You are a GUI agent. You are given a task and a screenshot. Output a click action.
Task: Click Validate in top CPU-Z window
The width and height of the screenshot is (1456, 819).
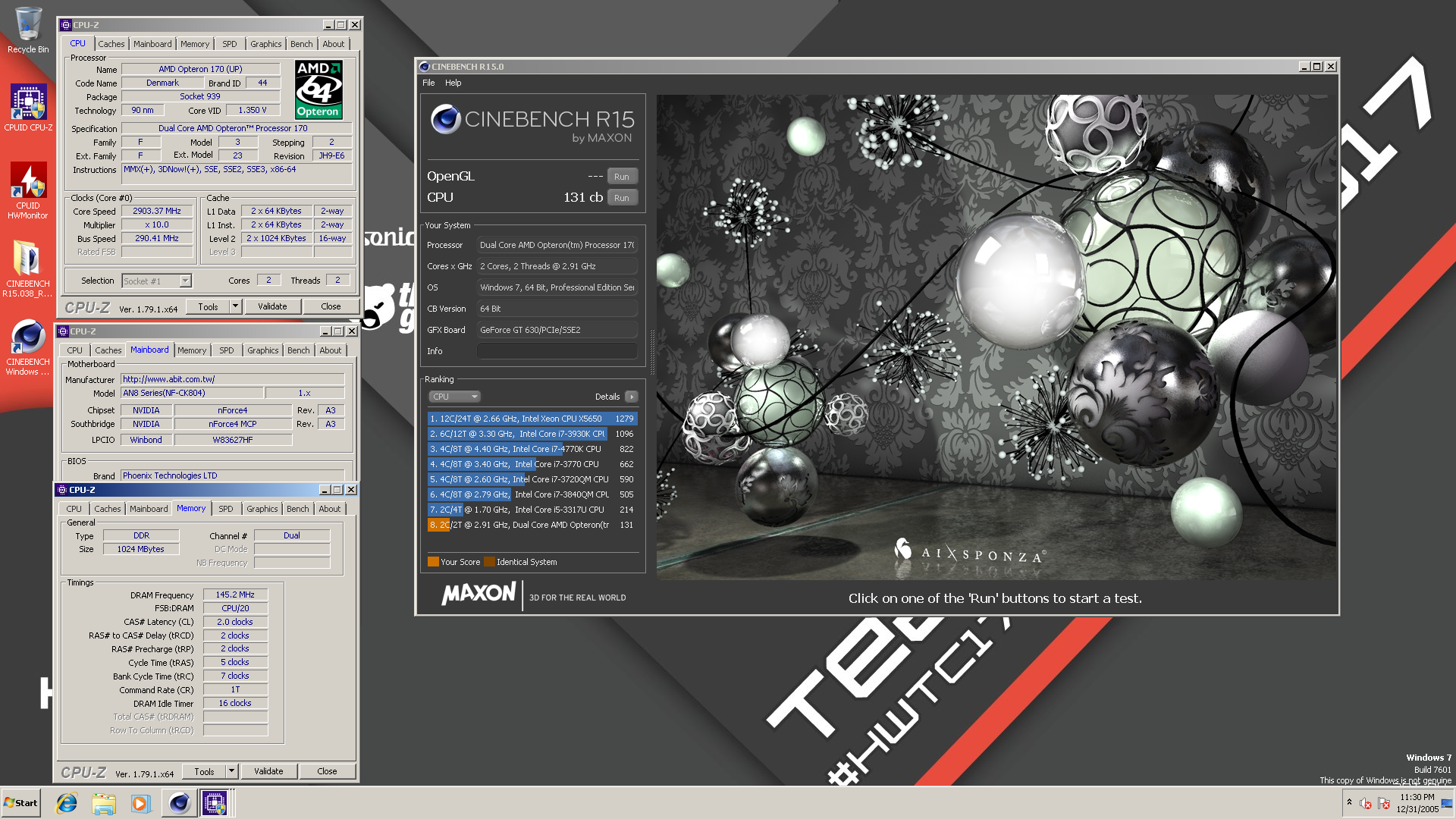coord(272,306)
